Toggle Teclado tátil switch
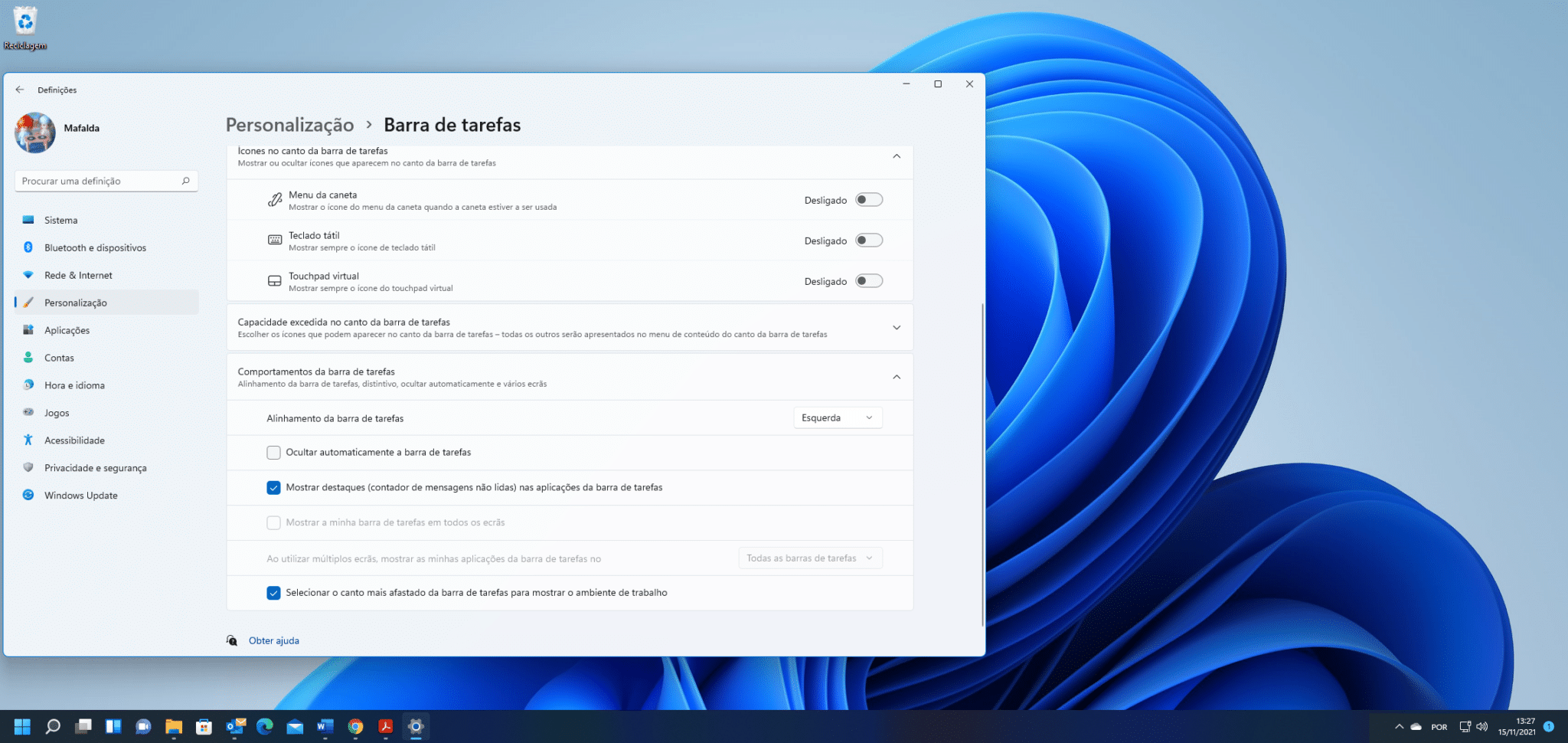Viewport: 1568px width, 743px height. coord(869,241)
